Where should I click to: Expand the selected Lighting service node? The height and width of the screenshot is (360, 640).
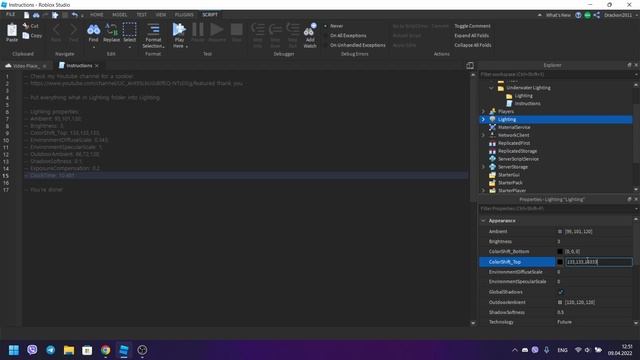point(483,120)
